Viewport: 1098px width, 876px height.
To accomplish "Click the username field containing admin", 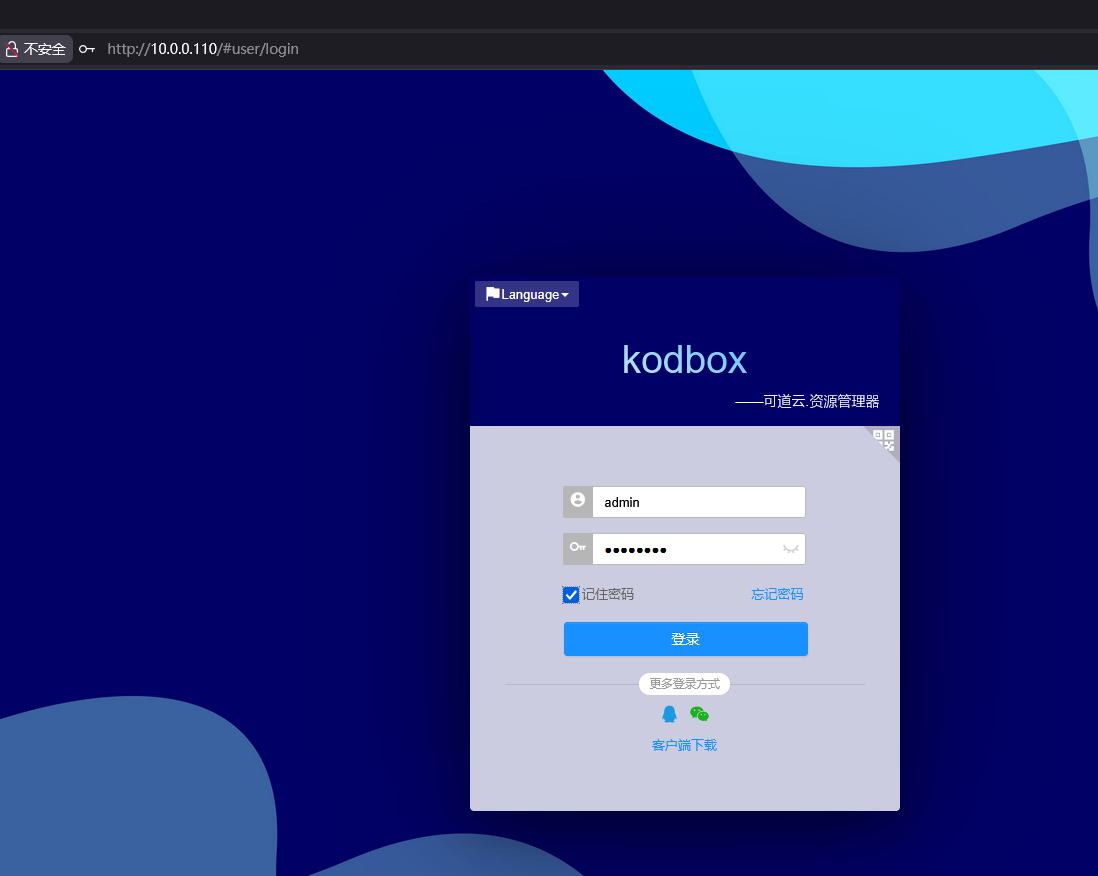I will pos(698,502).
